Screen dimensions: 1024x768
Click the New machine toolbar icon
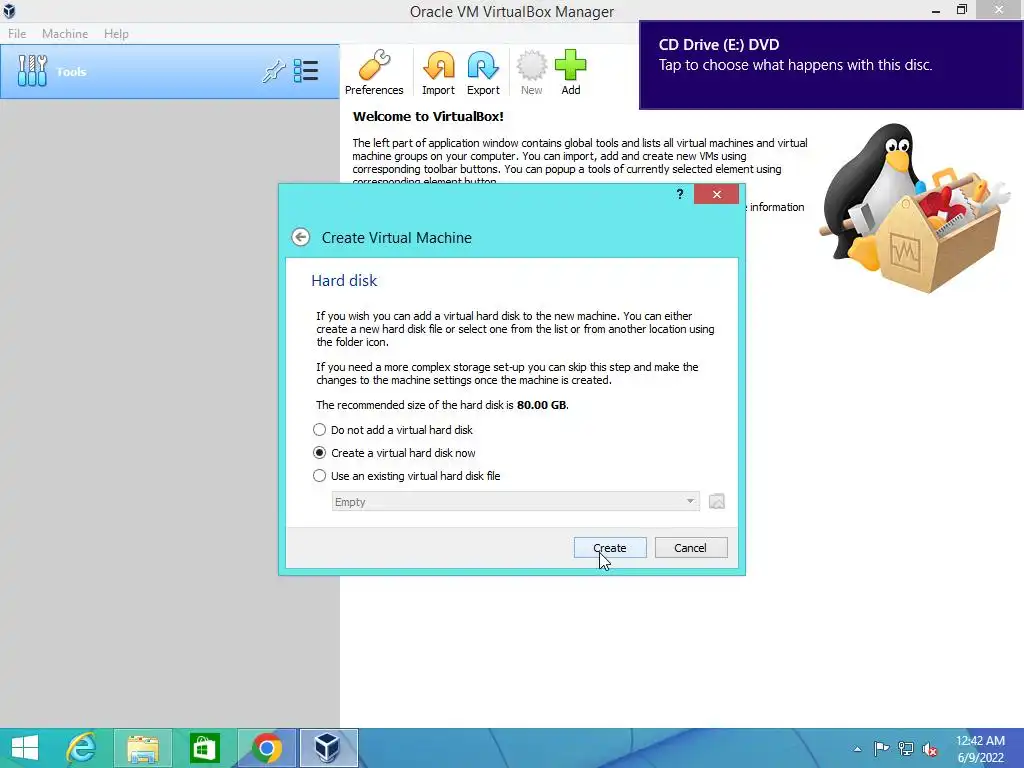pyautogui.click(x=532, y=72)
